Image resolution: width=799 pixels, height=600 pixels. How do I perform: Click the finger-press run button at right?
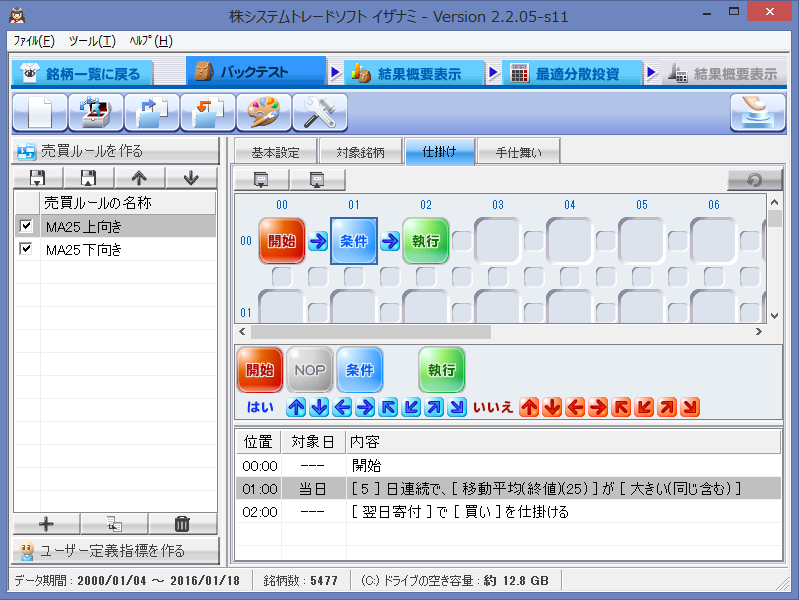[758, 112]
